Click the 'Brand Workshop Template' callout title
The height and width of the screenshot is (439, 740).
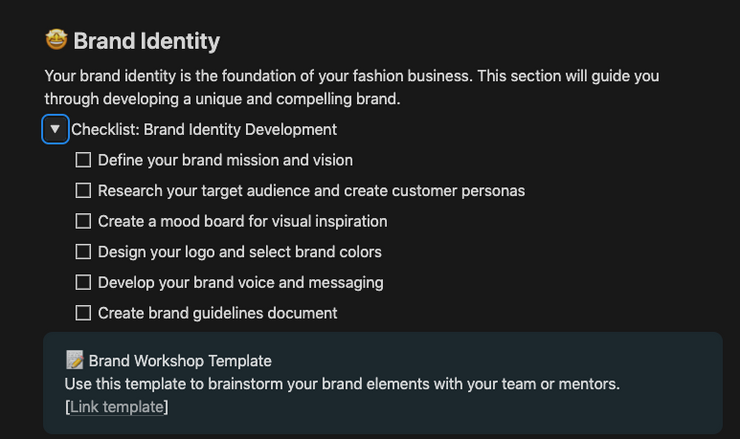[180, 361]
